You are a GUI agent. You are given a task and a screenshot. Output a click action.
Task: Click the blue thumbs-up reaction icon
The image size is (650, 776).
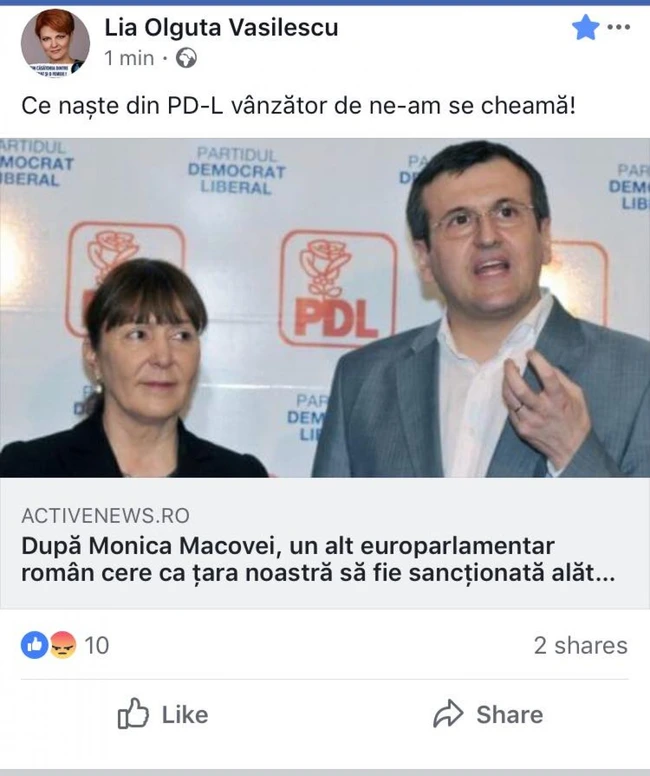click(x=34, y=645)
